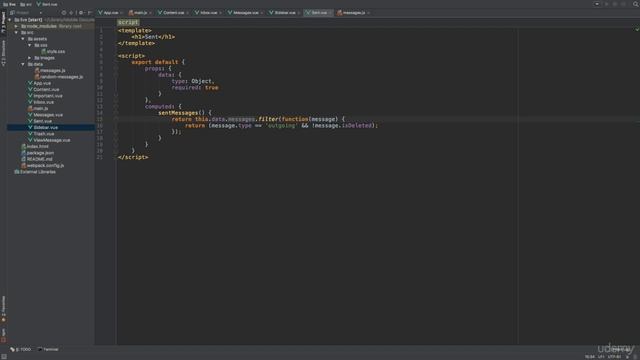Collapse the assets folder
The image size is (640, 360).
pyautogui.click(x=23, y=39)
